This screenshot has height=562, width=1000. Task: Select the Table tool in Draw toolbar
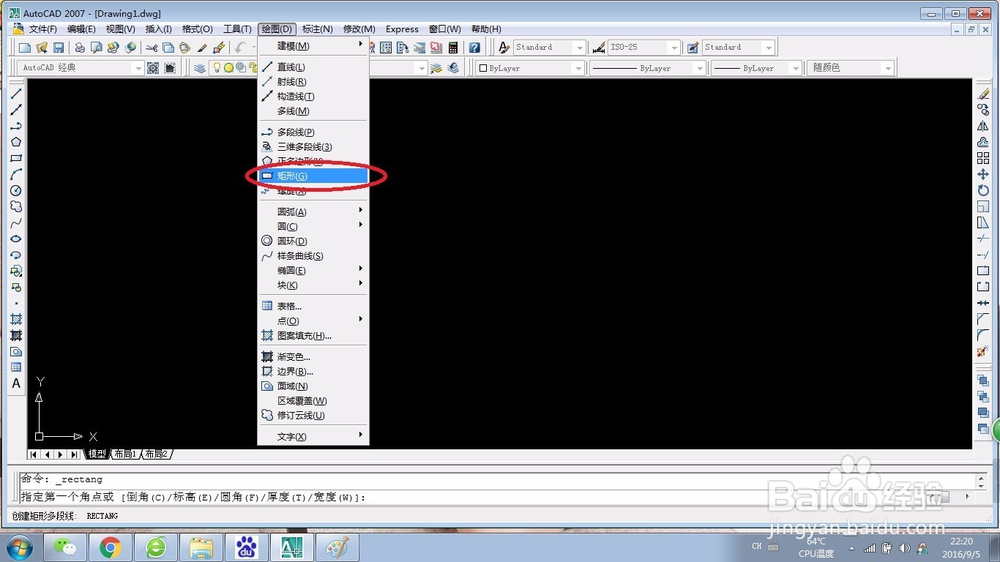click(x=16, y=367)
